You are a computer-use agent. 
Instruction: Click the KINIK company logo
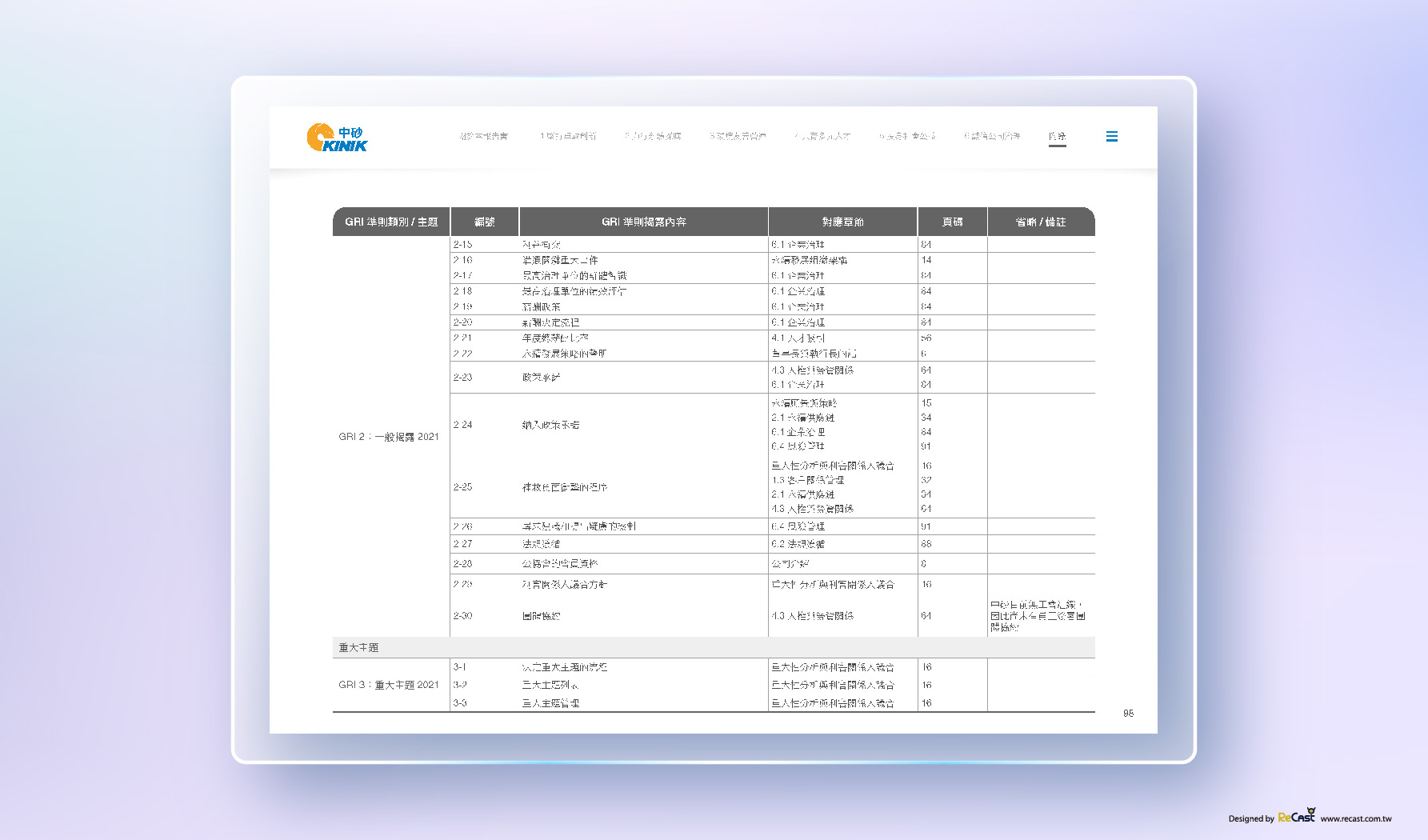(x=337, y=138)
